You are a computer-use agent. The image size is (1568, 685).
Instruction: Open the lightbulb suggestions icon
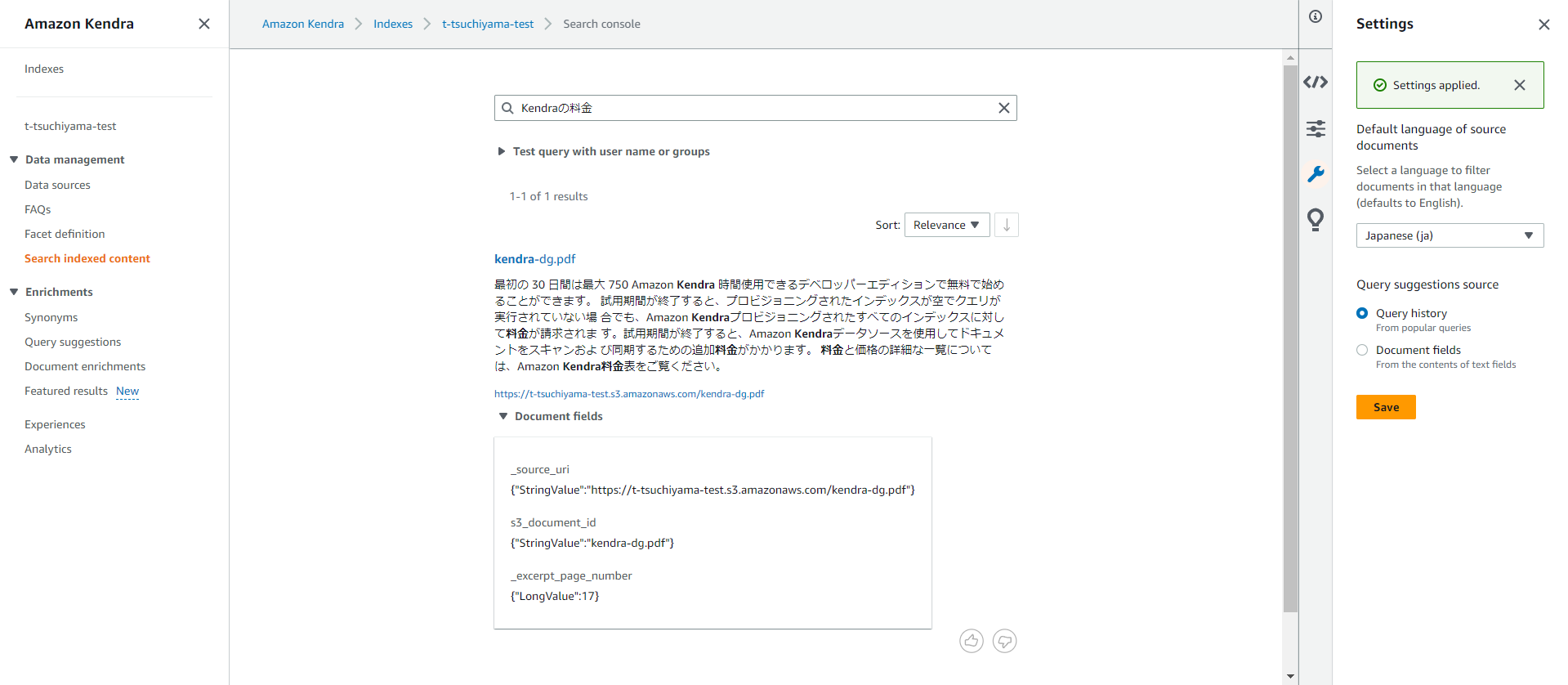(x=1316, y=219)
